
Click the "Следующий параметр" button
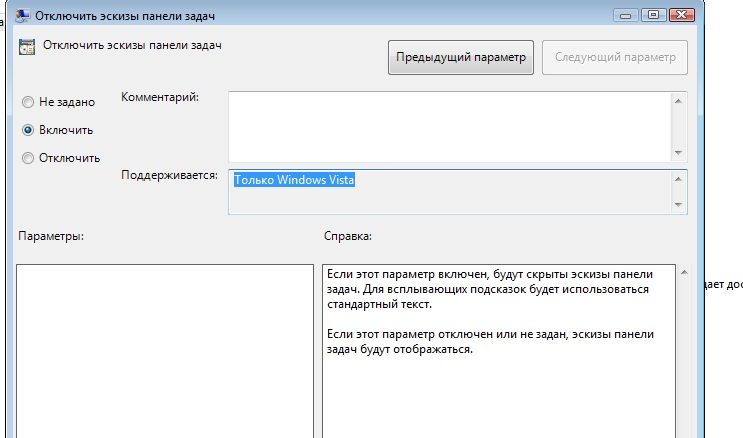click(x=615, y=57)
